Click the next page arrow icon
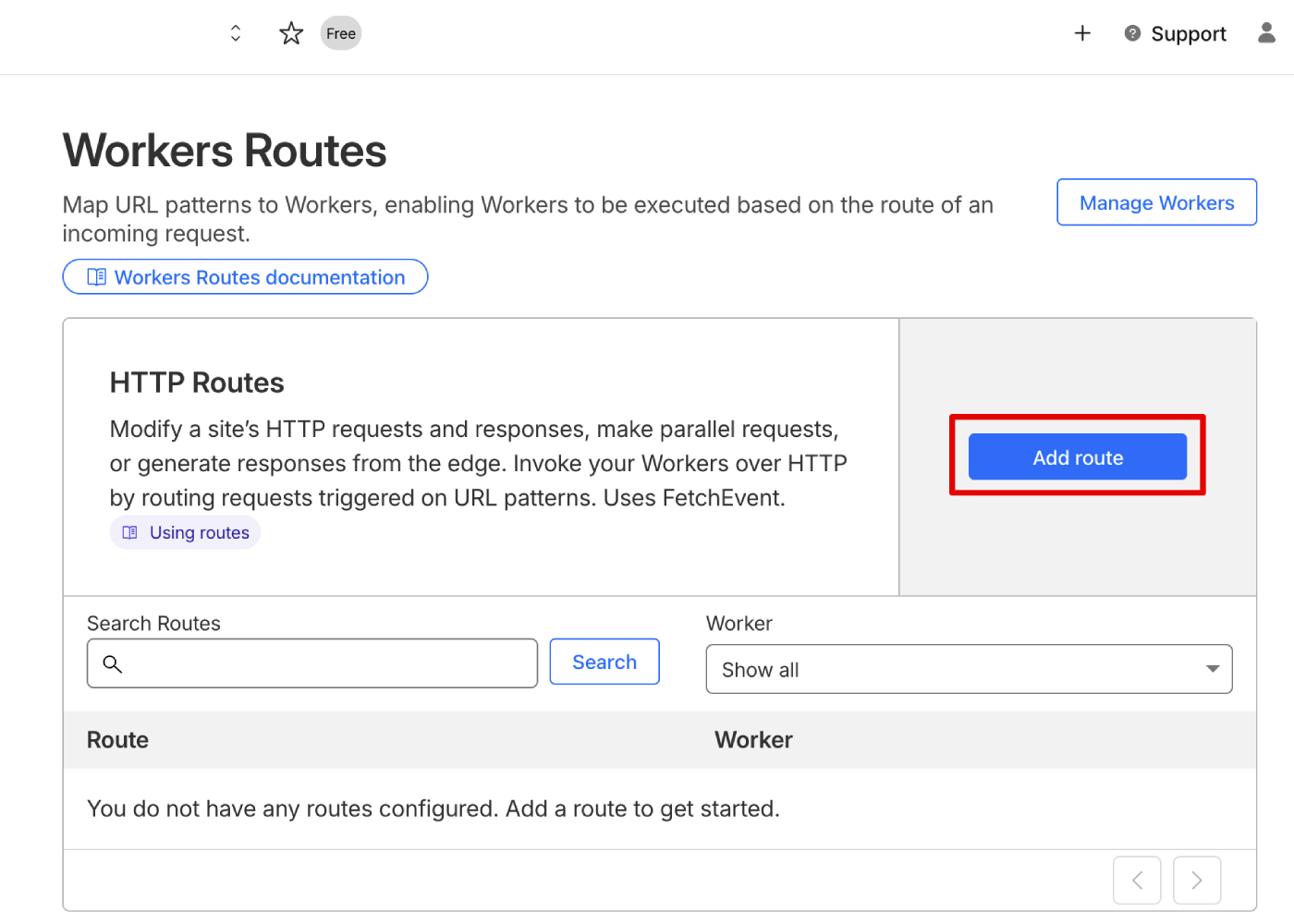Viewport: 1294px width, 924px height. pos(1197,880)
